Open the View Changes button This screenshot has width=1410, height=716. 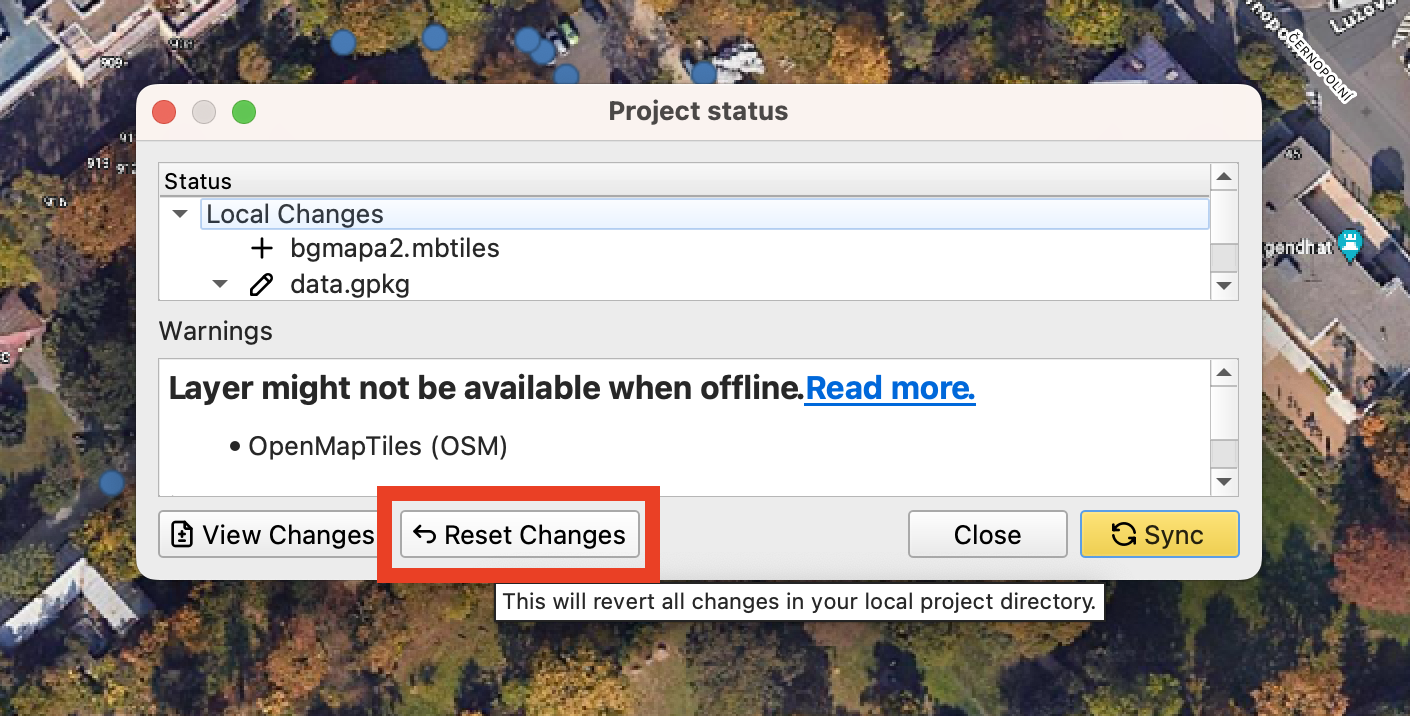[x=267, y=535]
